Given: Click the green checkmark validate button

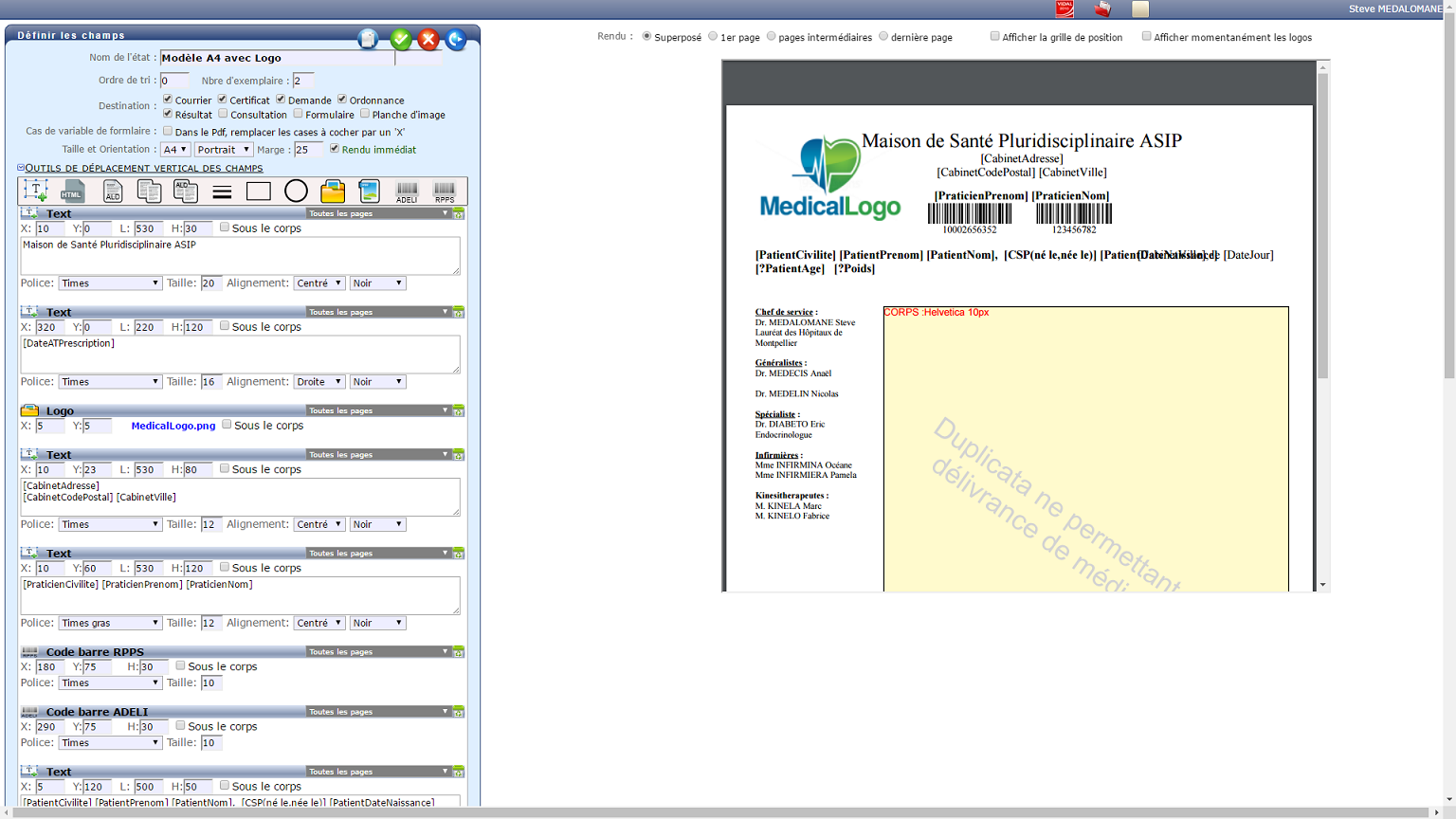Looking at the screenshot, I should (401, 39).
